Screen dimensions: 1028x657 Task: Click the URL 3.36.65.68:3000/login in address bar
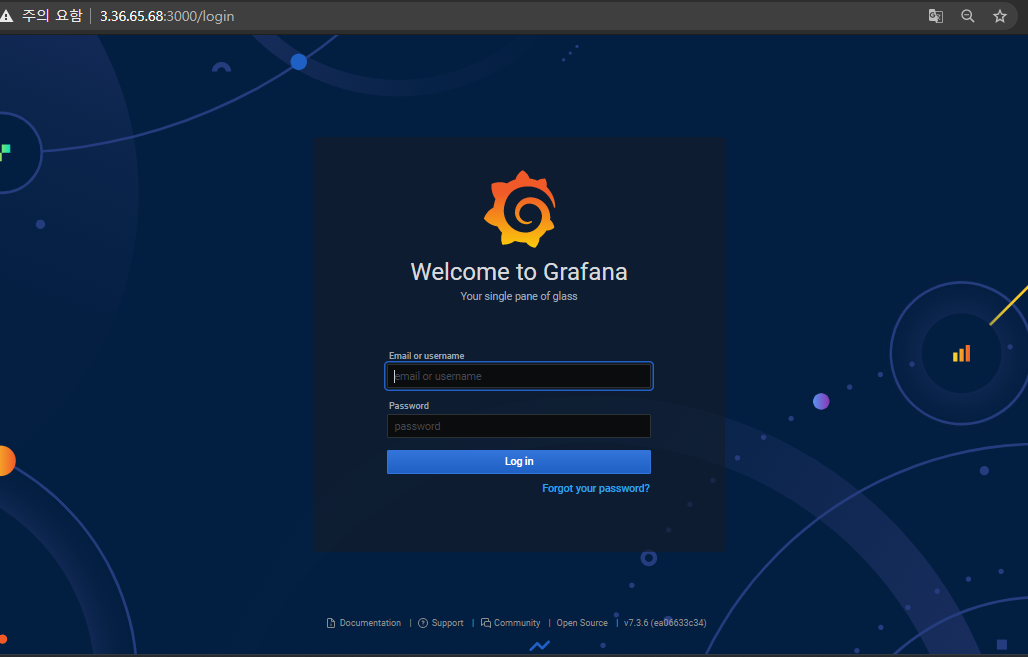coord(167,16)
